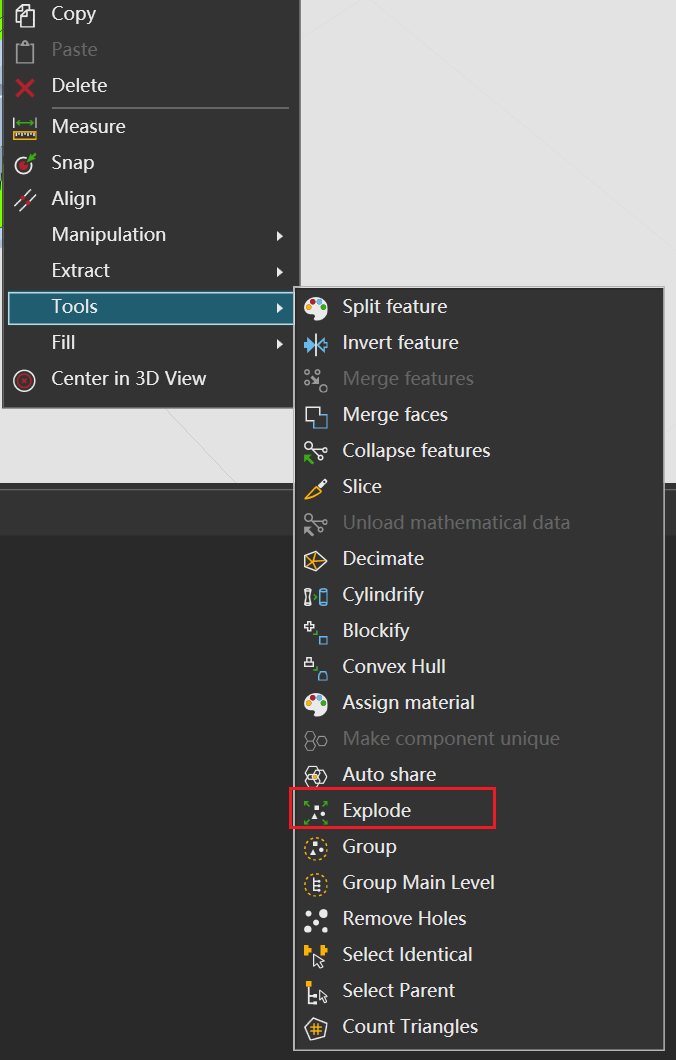Screen dimensions: 676x1060
Task: Click the Cylindrify icon
Action: click(316, 595)
